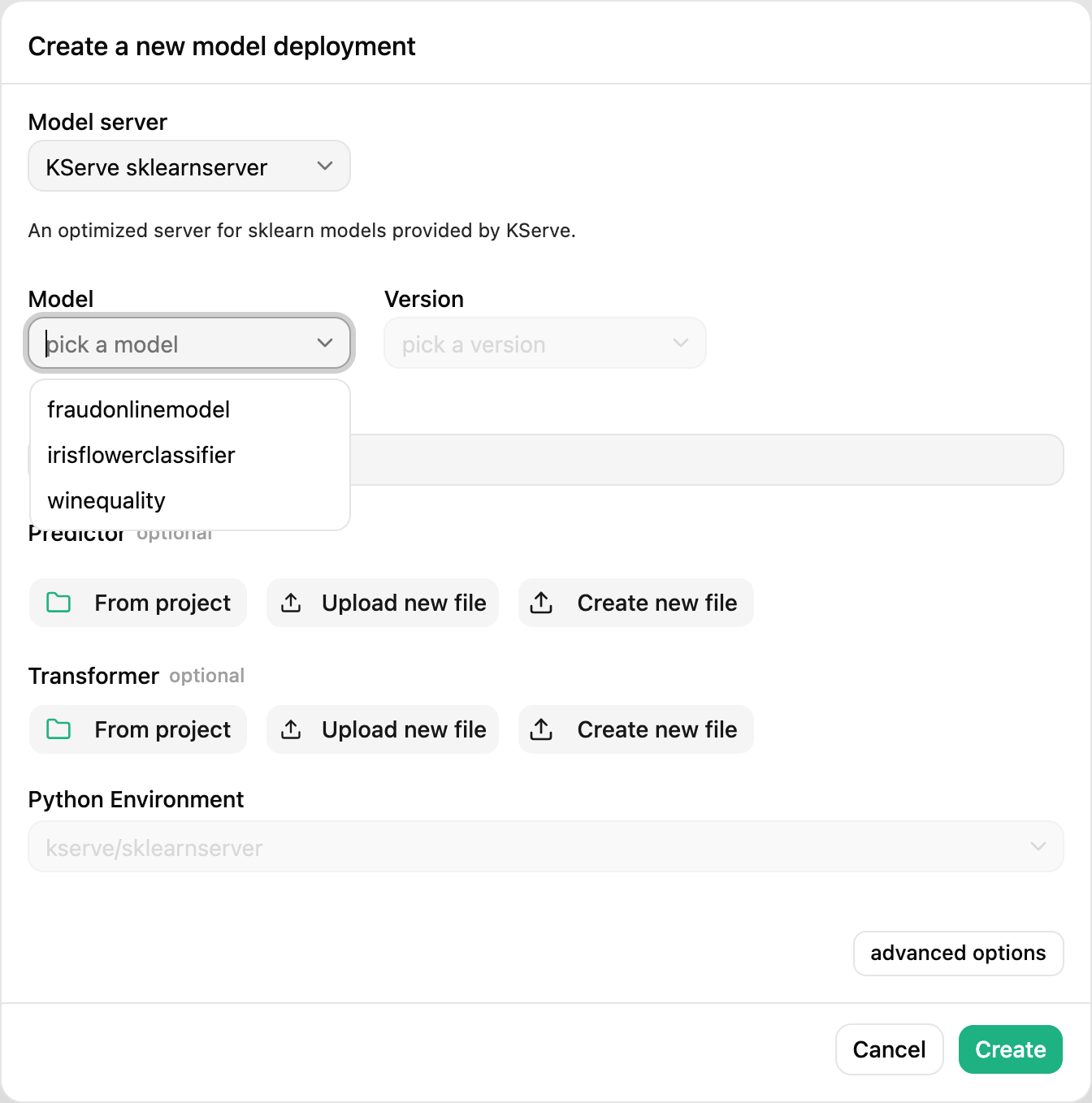
Task: Open the Python Environment dropdown
Action: (546, 846)
